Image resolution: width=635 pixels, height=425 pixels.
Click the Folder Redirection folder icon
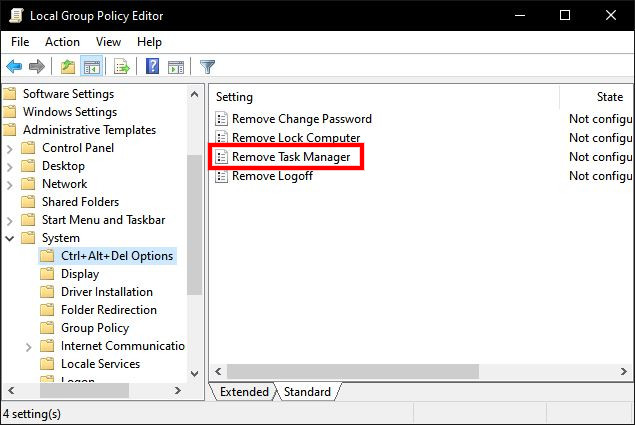click(x=47, y=310)
